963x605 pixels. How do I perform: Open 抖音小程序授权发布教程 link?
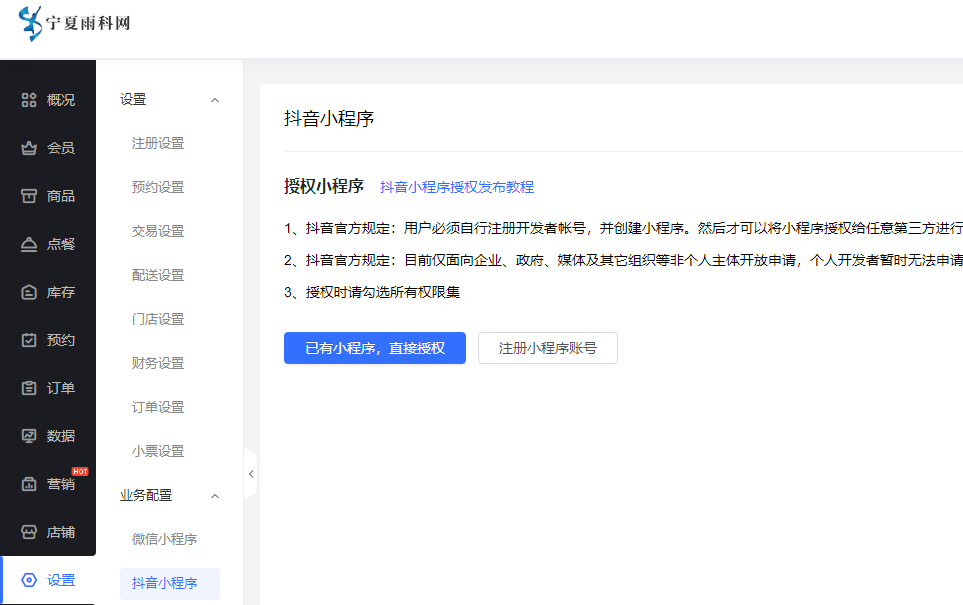tap(457, 187)
